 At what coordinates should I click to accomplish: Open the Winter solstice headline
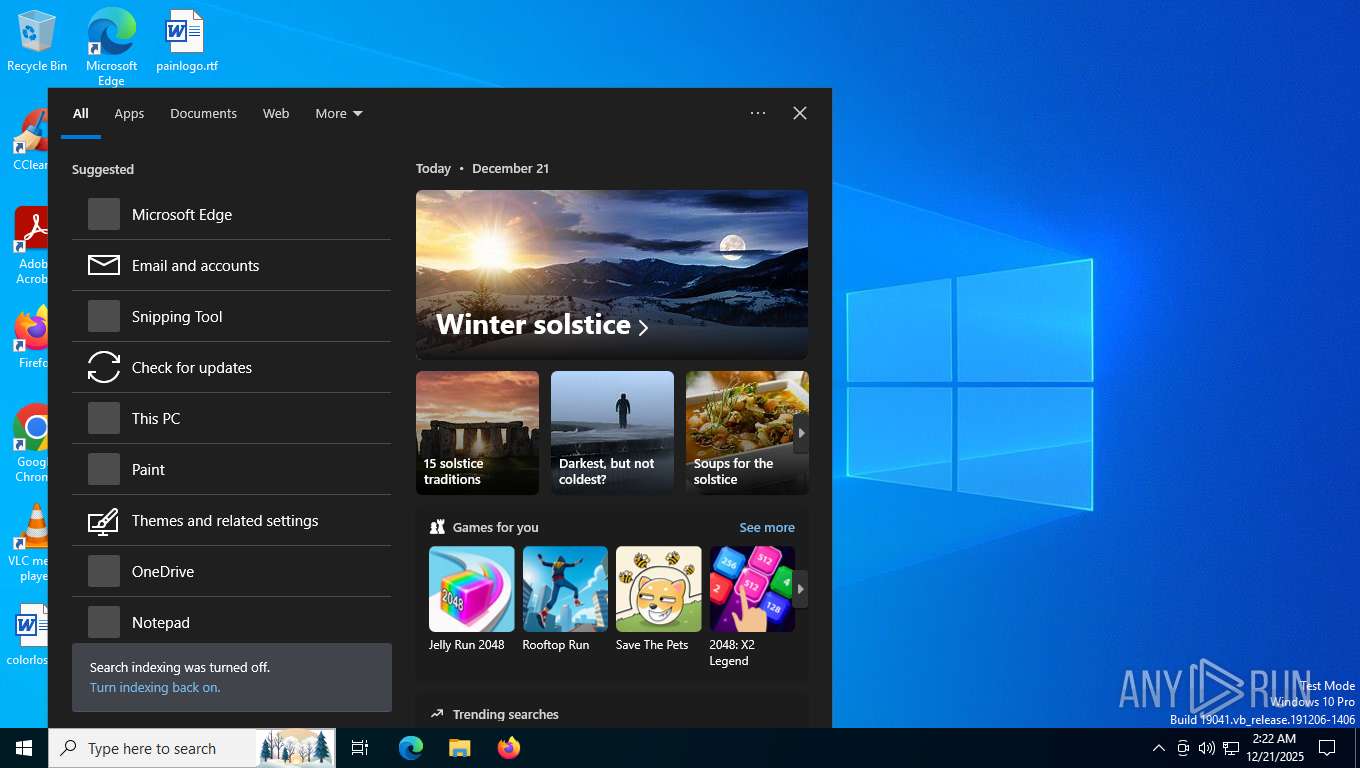(542, 325)
